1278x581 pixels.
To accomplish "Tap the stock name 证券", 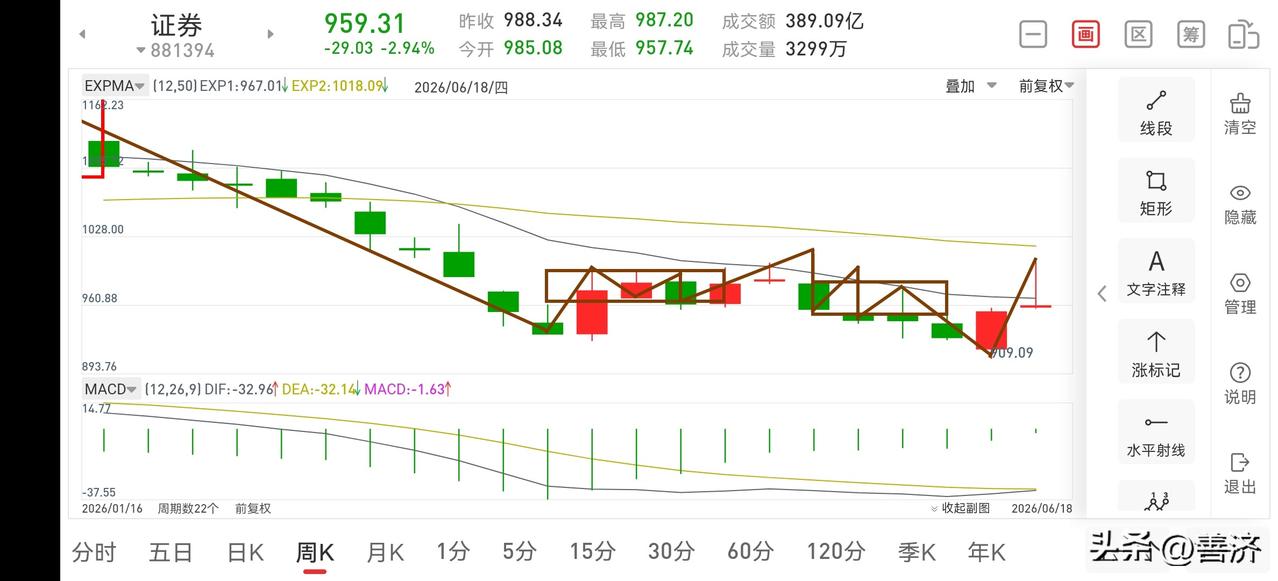I will (176, 24).
